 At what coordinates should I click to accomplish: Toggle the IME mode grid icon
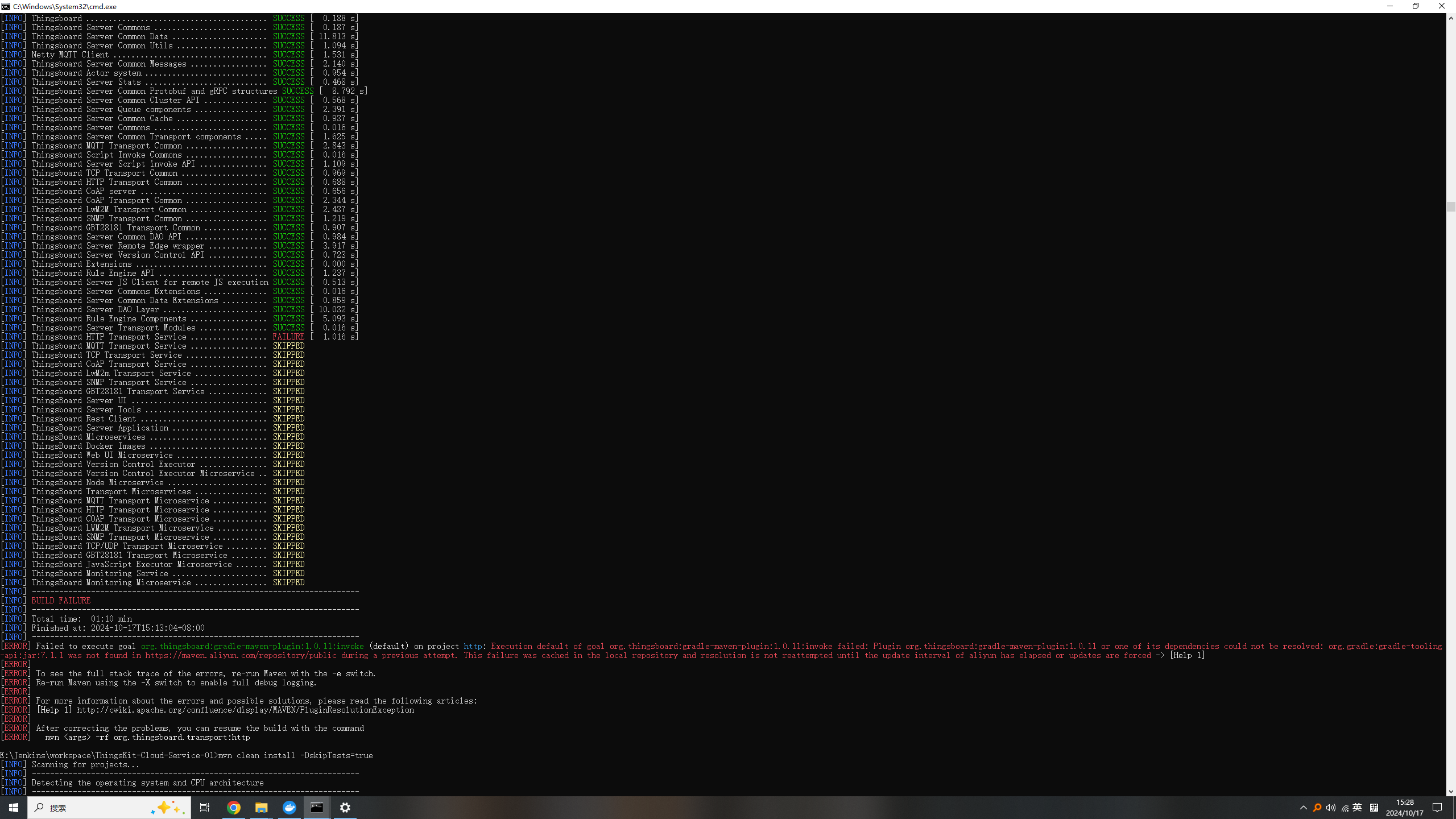tap(1374, 808)
